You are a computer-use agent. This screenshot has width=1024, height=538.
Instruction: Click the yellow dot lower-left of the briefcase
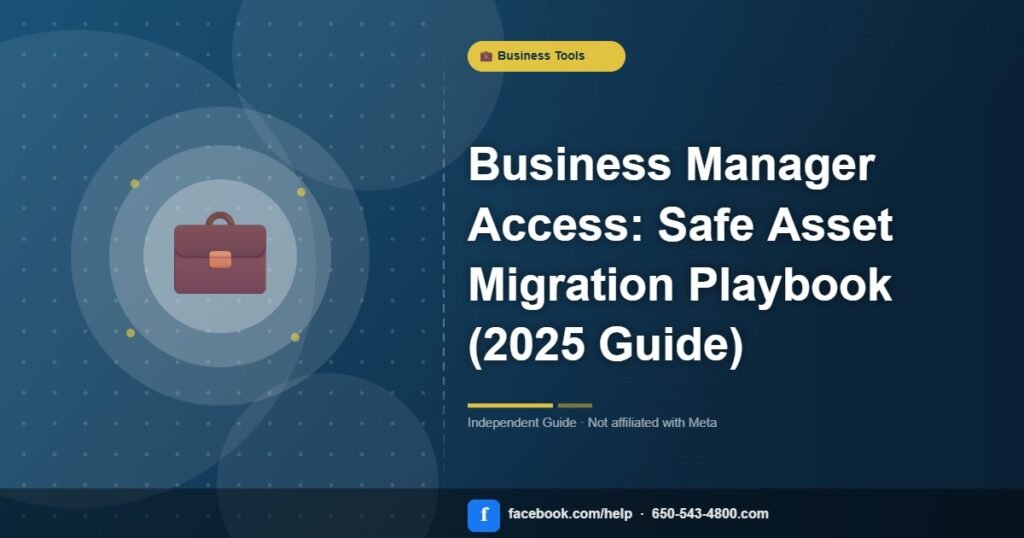pyautogui.click(x=130, y=333)
